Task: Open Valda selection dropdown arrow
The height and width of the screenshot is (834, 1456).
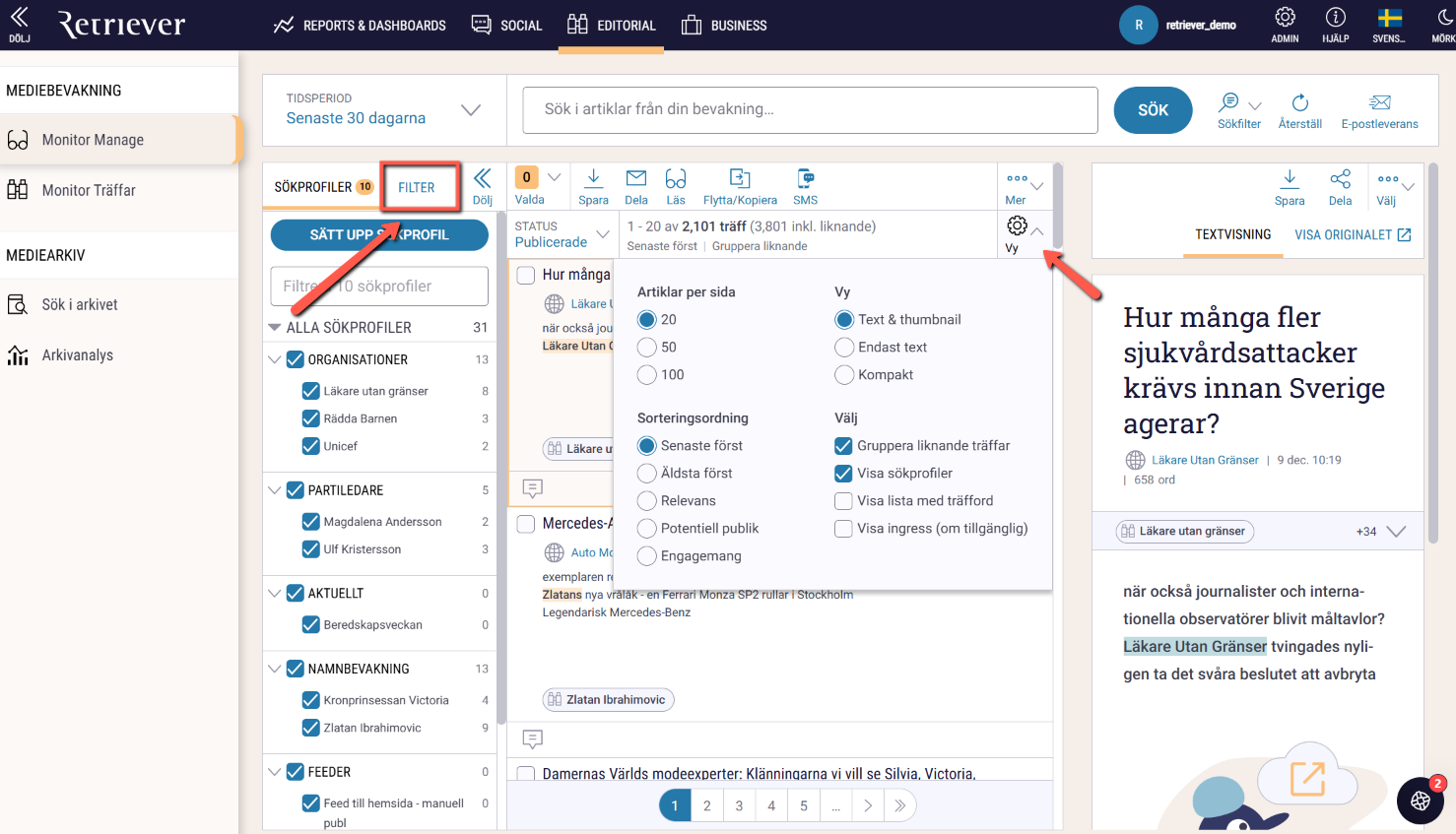Action: (555, 177)
